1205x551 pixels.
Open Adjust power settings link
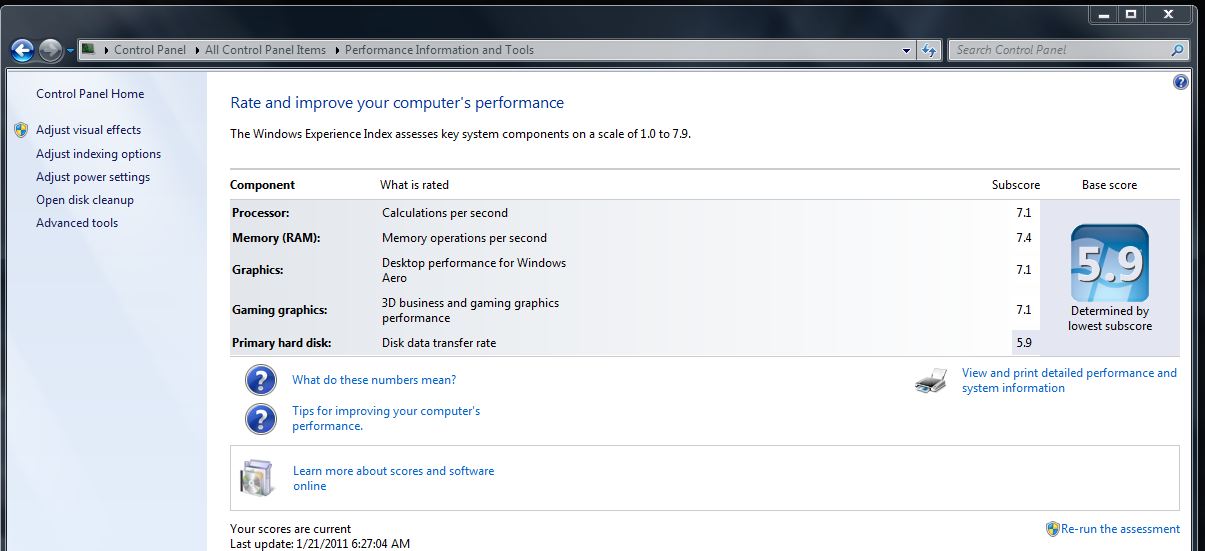pos(93,177)
